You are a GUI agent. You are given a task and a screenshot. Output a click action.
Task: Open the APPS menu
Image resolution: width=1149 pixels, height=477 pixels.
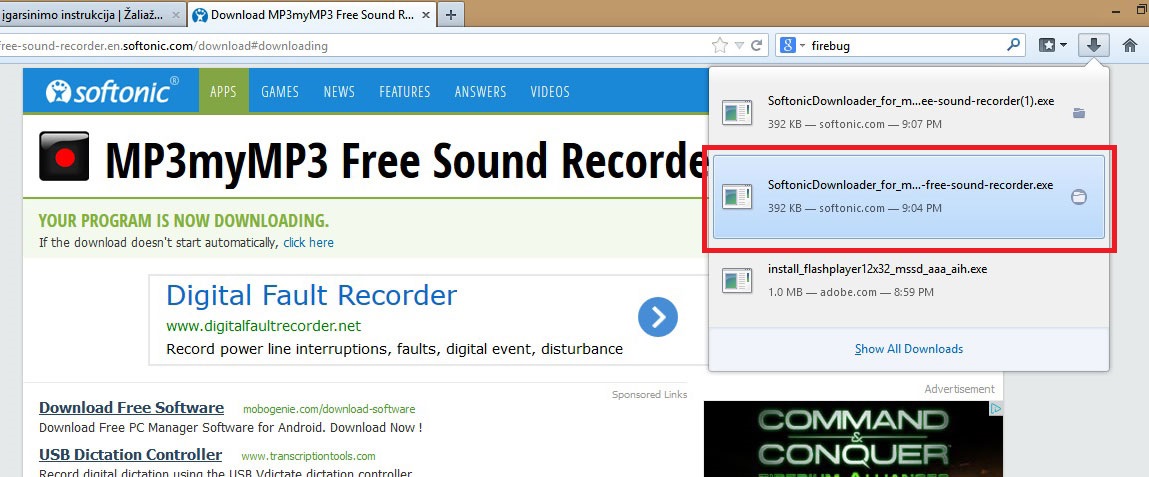[x=223, y=91]
